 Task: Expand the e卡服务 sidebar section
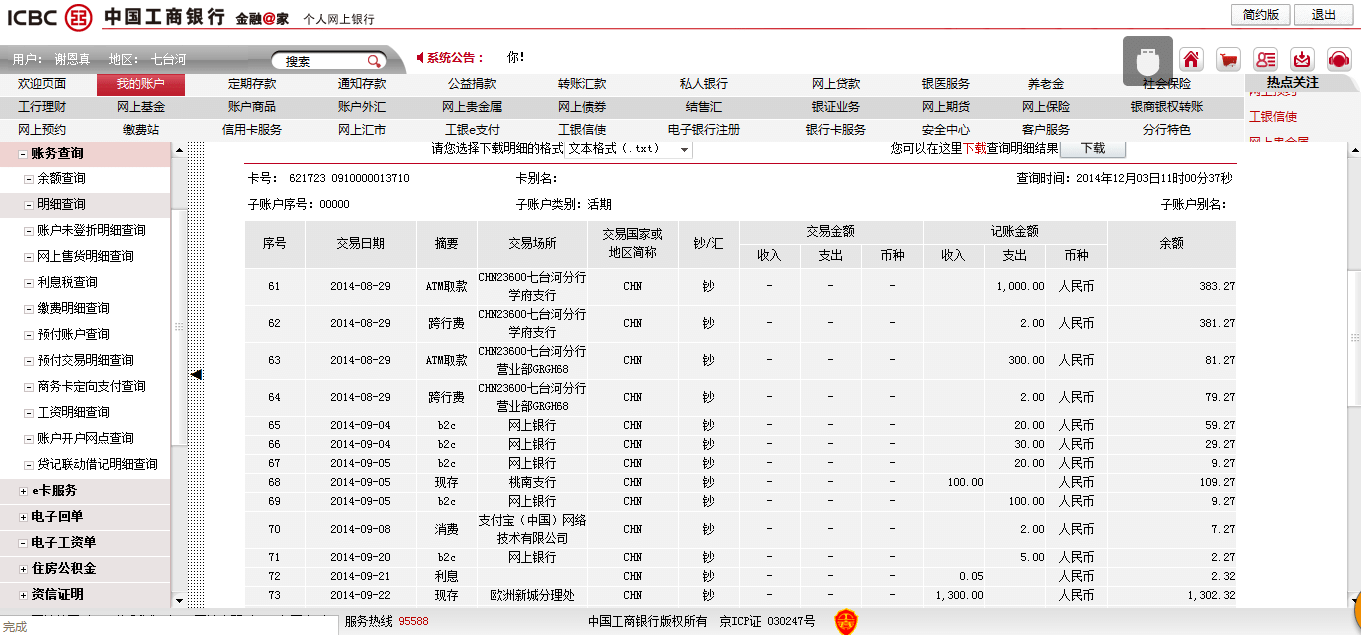tap(23, 491)
